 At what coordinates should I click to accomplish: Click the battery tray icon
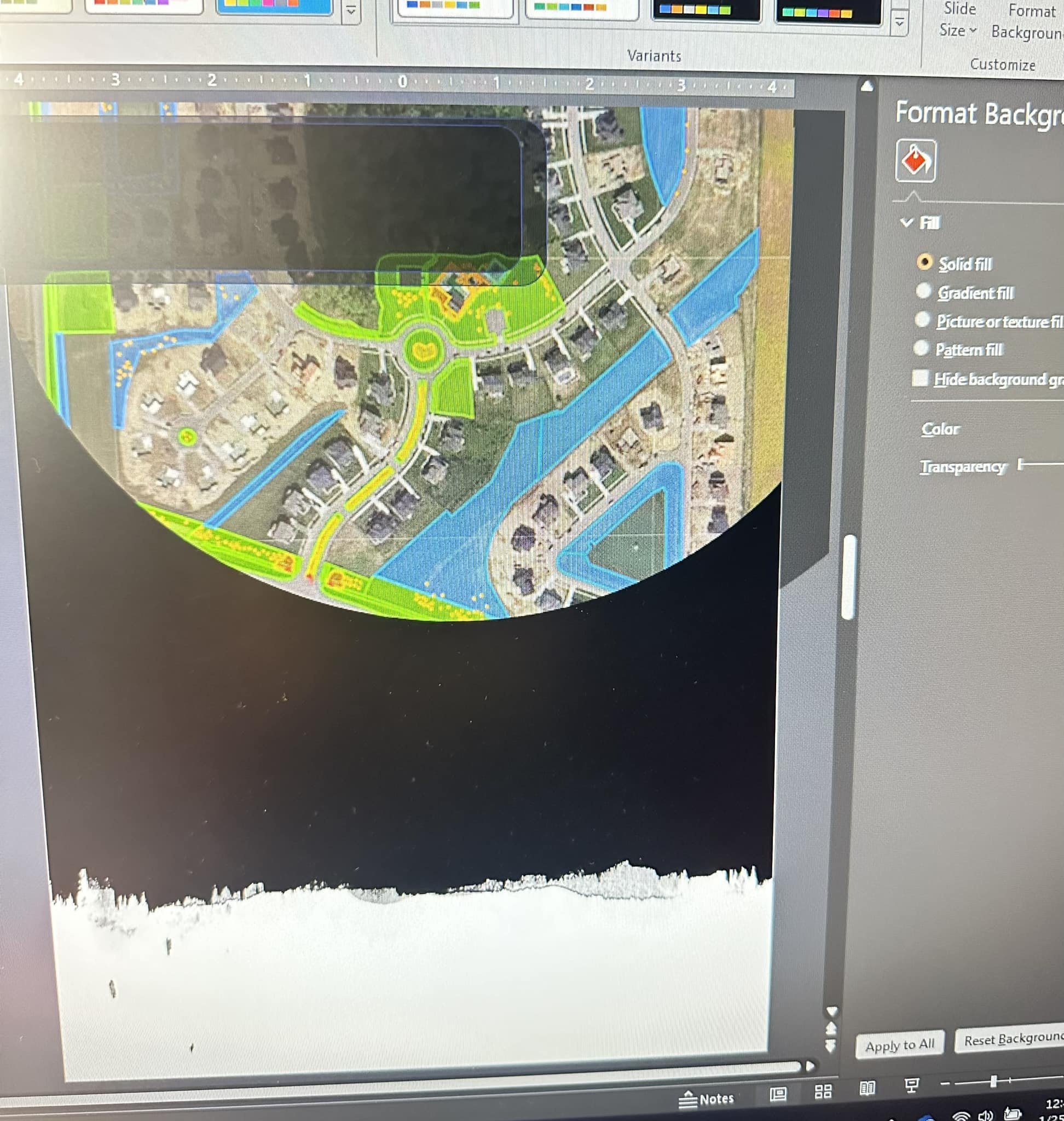click(x=1013, y=1113)
